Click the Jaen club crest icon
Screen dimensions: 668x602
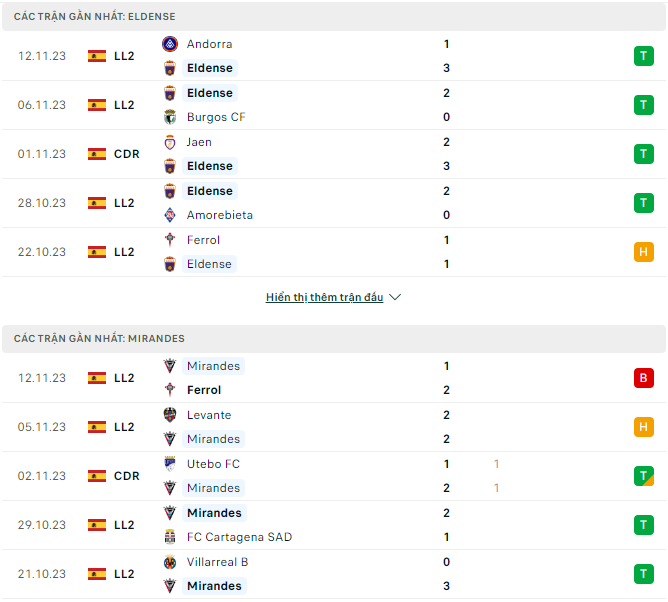[x=170, y=142]
